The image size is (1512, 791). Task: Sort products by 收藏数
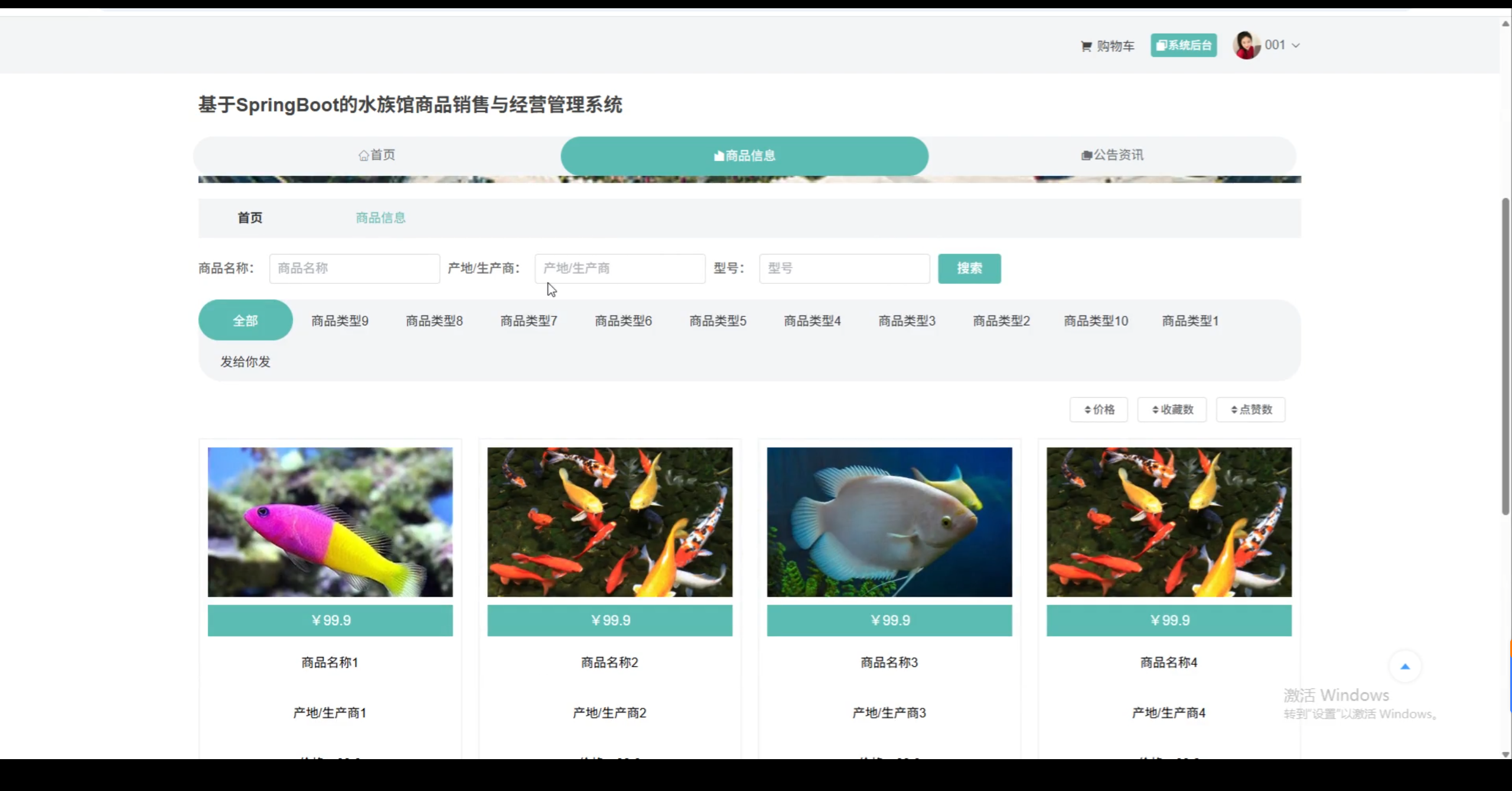pos(1172,410)
